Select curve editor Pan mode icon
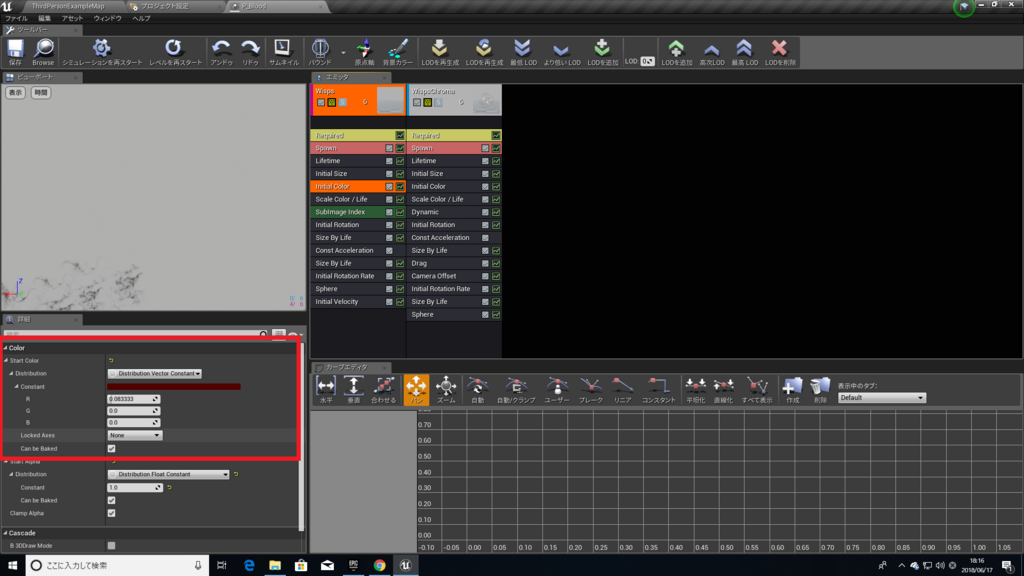This screenshot has height=576, width=1024. coord(416,390)
